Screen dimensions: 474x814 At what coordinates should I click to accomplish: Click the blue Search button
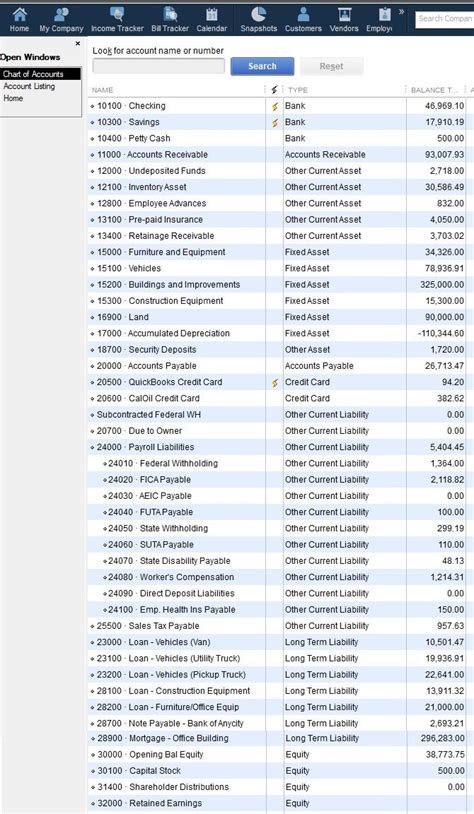(x=262, y=66)
